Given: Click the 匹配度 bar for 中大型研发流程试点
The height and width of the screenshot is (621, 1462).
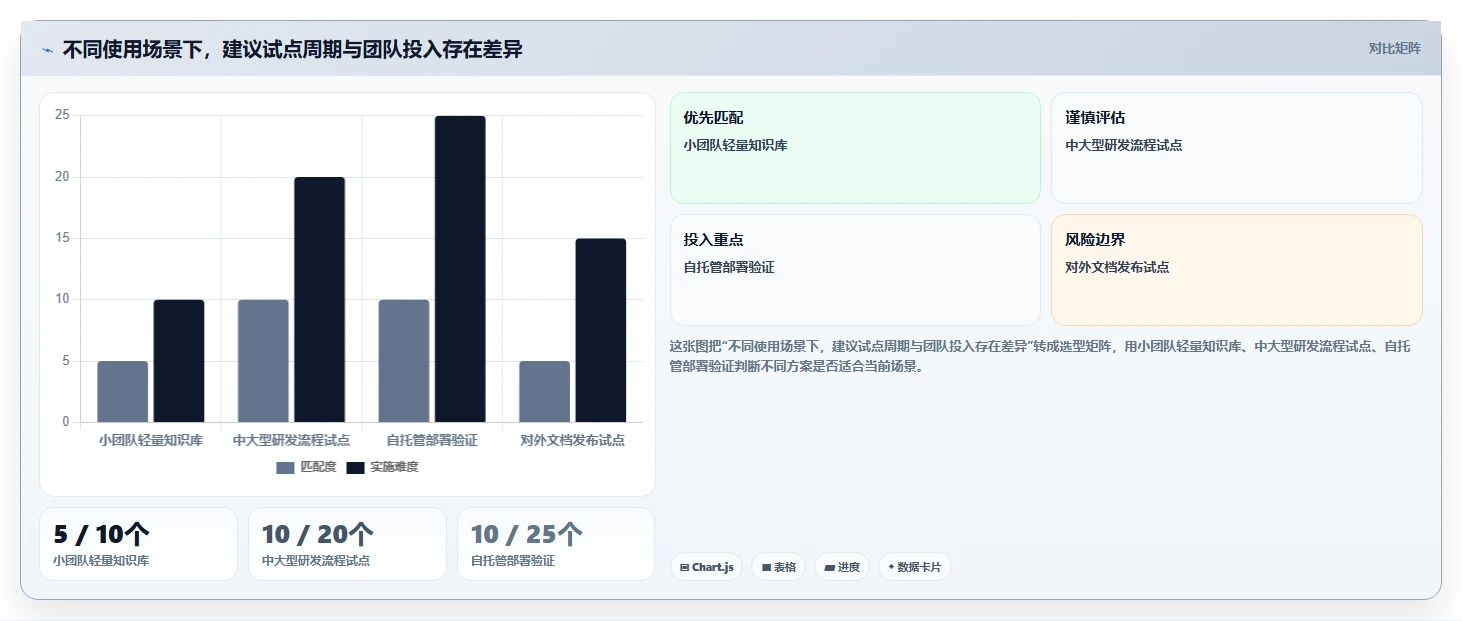Looking at the screenshot, I should coord(263,361).
